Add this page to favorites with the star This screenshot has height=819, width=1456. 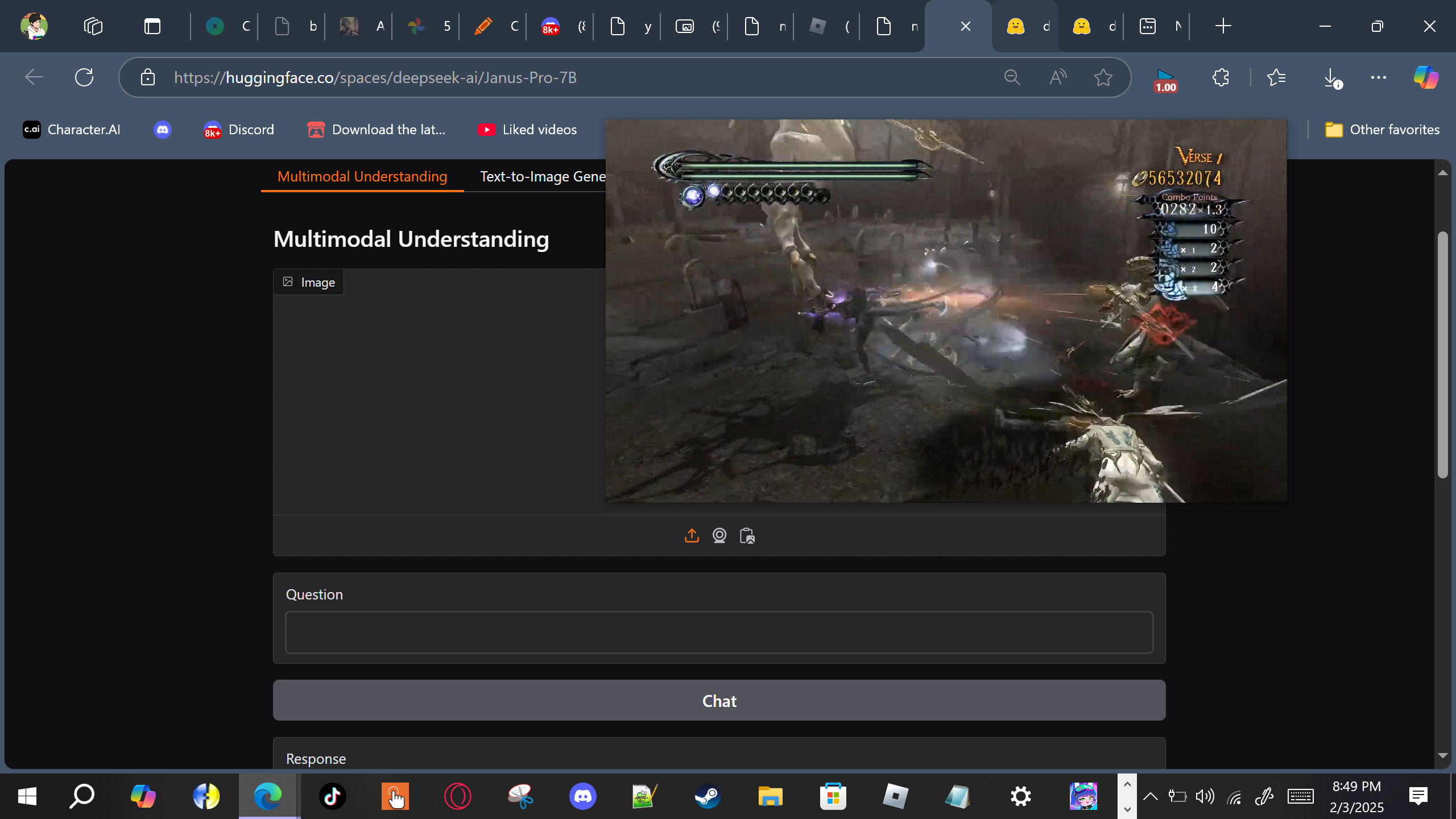[1103, 77]
